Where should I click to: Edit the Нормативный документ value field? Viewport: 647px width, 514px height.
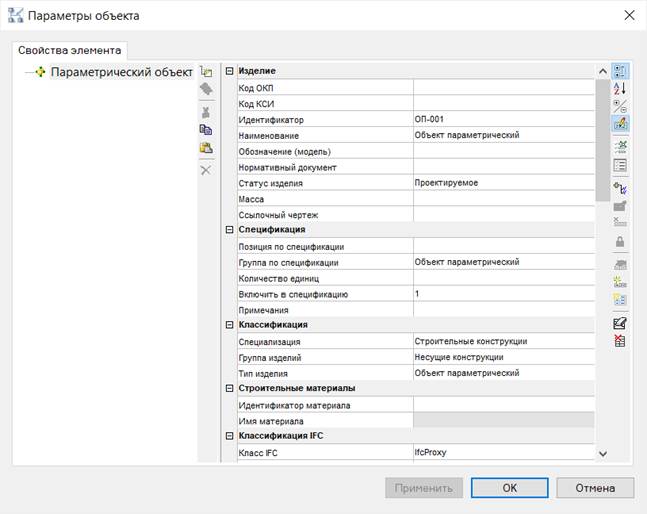click(x=504, y=167)
